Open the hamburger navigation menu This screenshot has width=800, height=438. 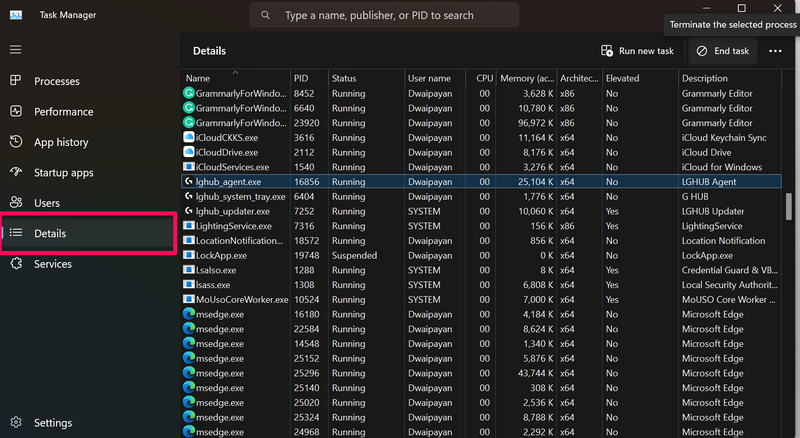(x=15, y=49)
